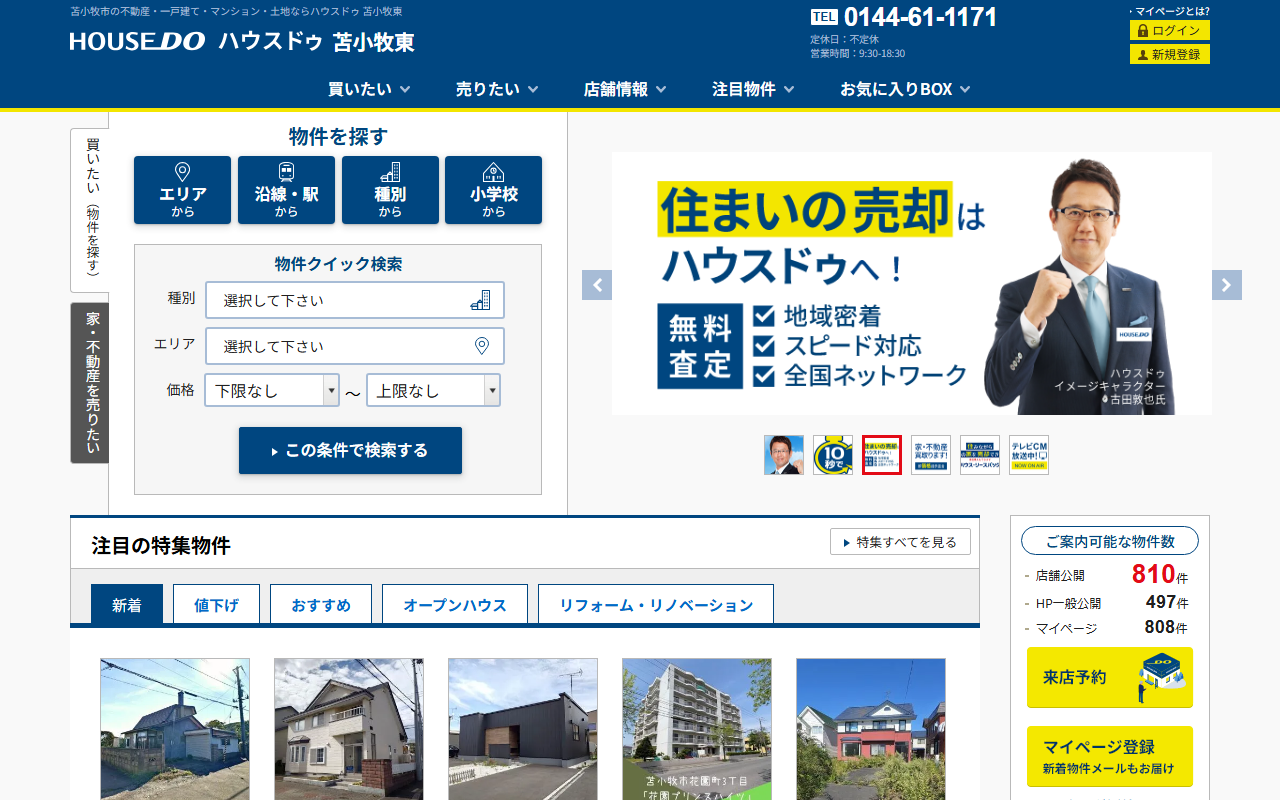The height and width of the screenshot is (800, 1280).
Task: Select the テレビCM放送中 carousel thumbnail
Action: (1029, 455)
